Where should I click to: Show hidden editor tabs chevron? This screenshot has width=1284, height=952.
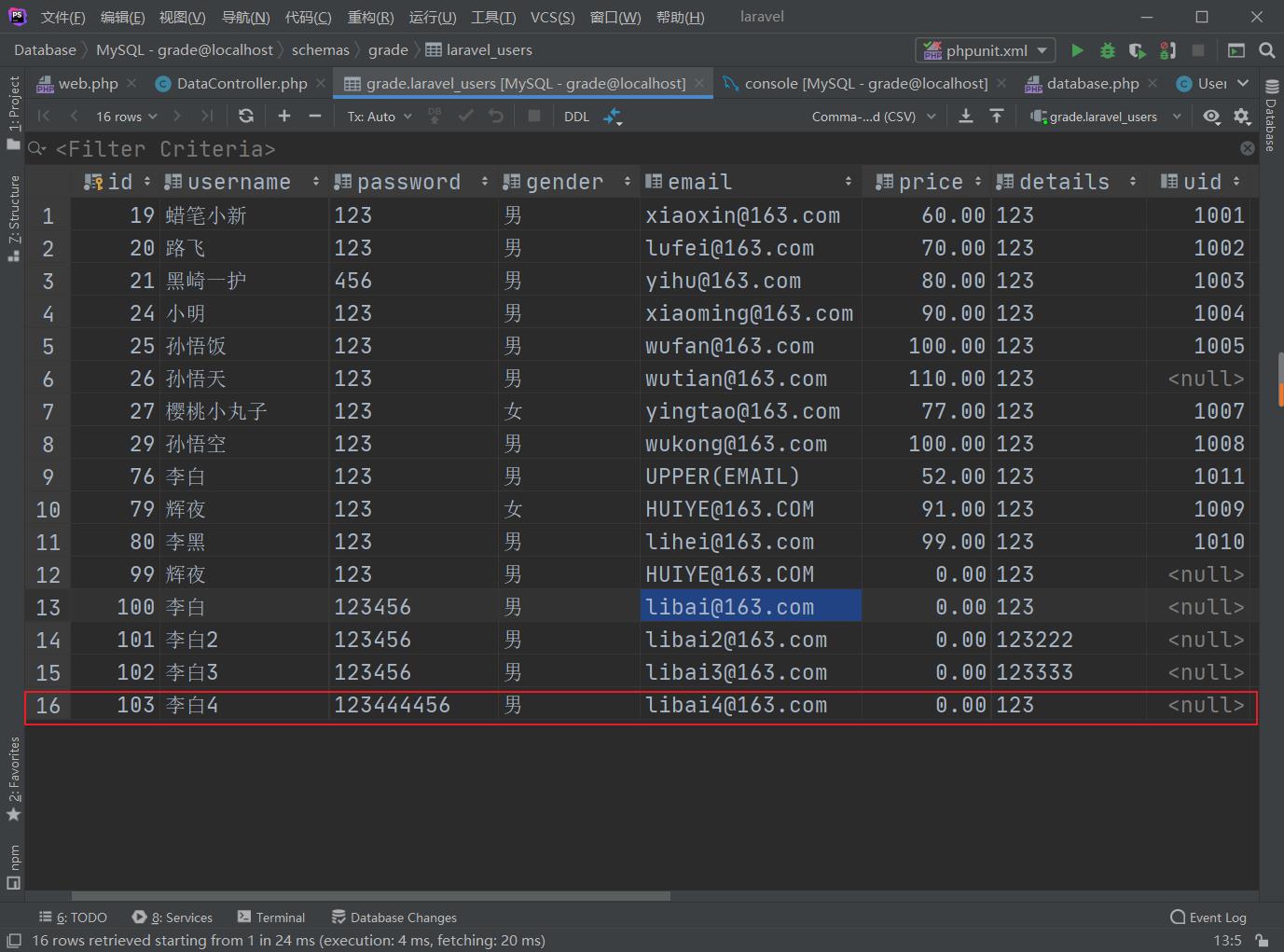point(1243,83)
